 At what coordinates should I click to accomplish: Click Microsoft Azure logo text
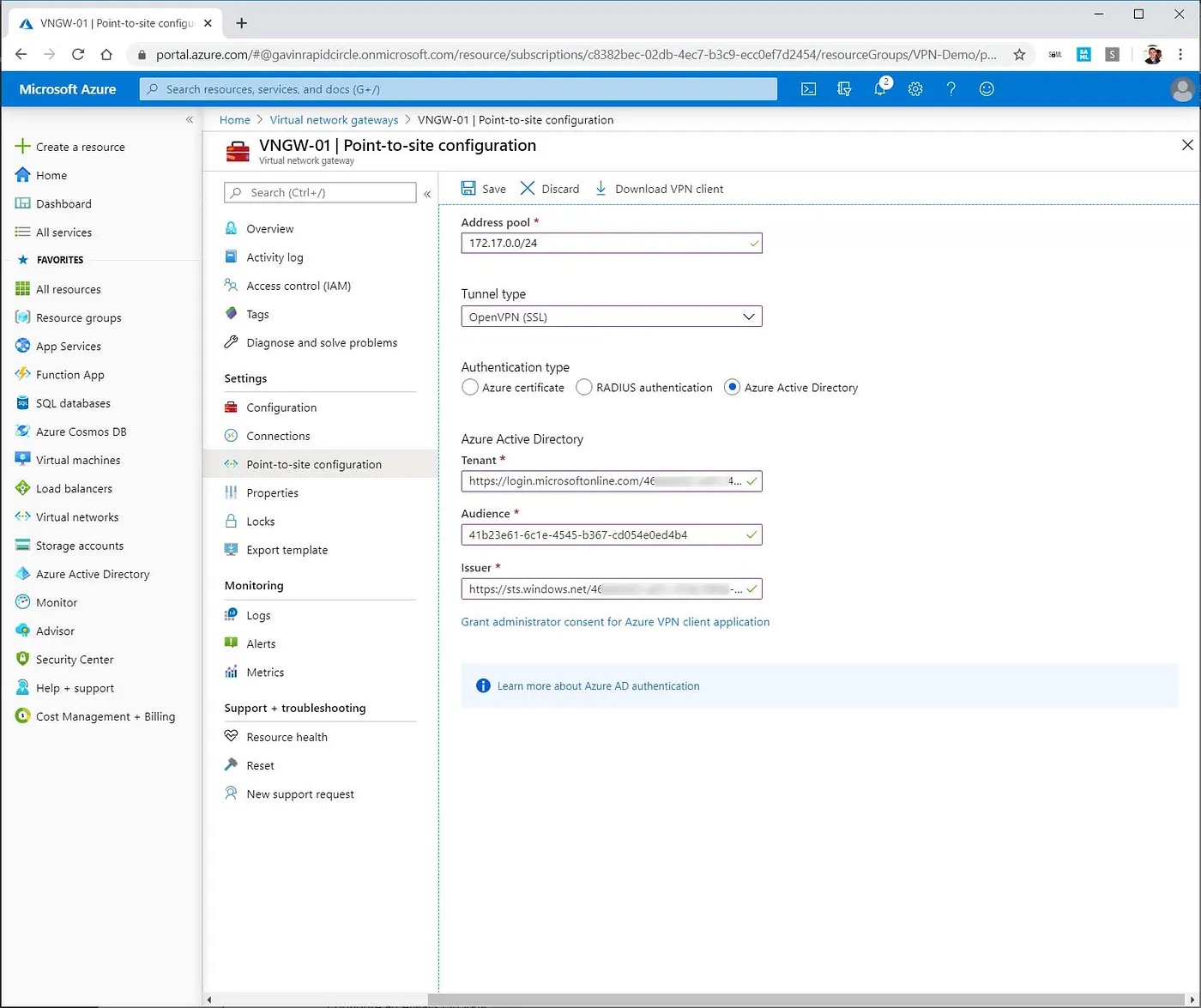pyautogui.click(x=68, y=89)
